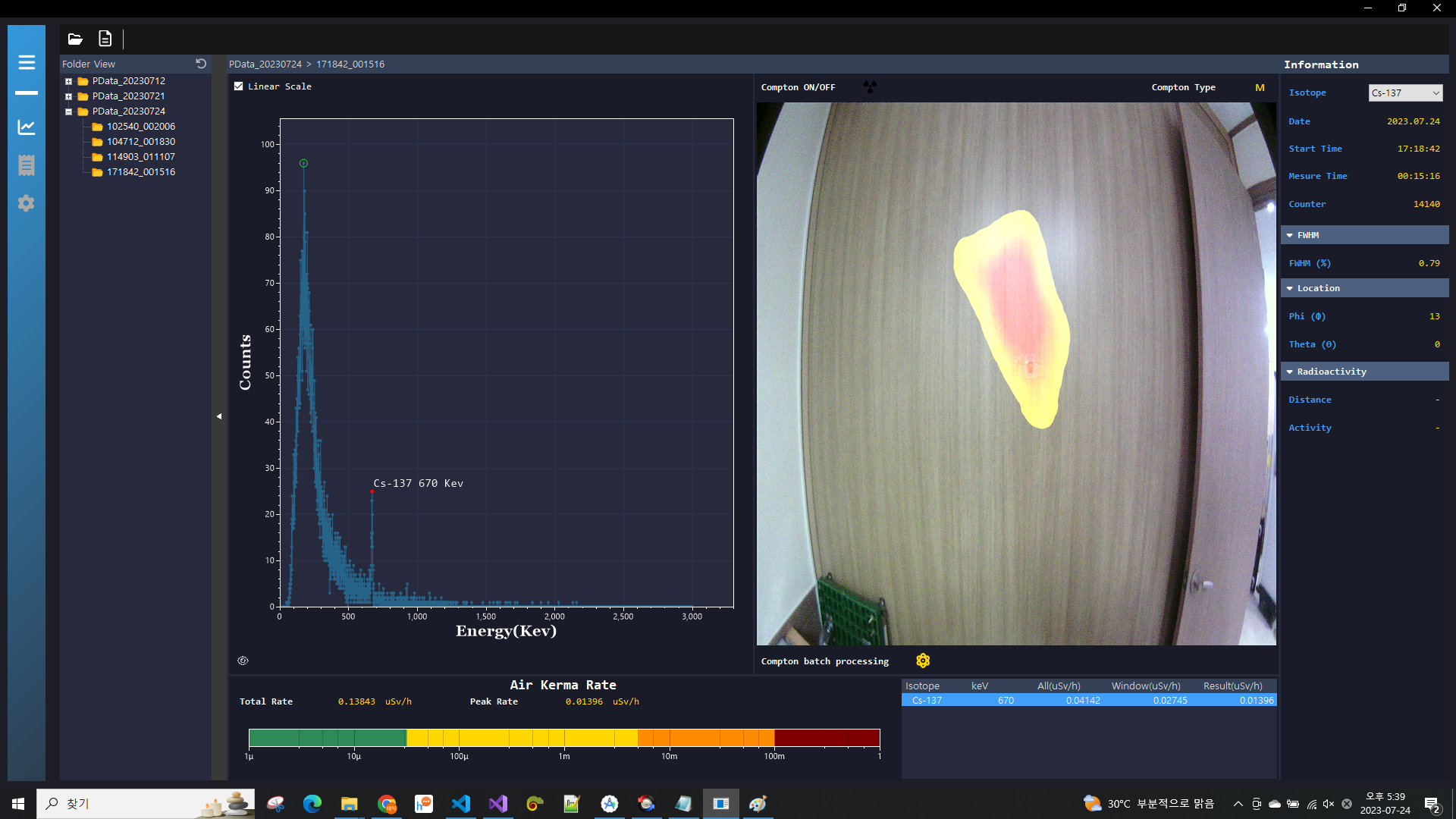Expand the PData_20230712 folder
Image resolution: width=1456 pixels, height=819 pixels.
[x=68, y=81]
